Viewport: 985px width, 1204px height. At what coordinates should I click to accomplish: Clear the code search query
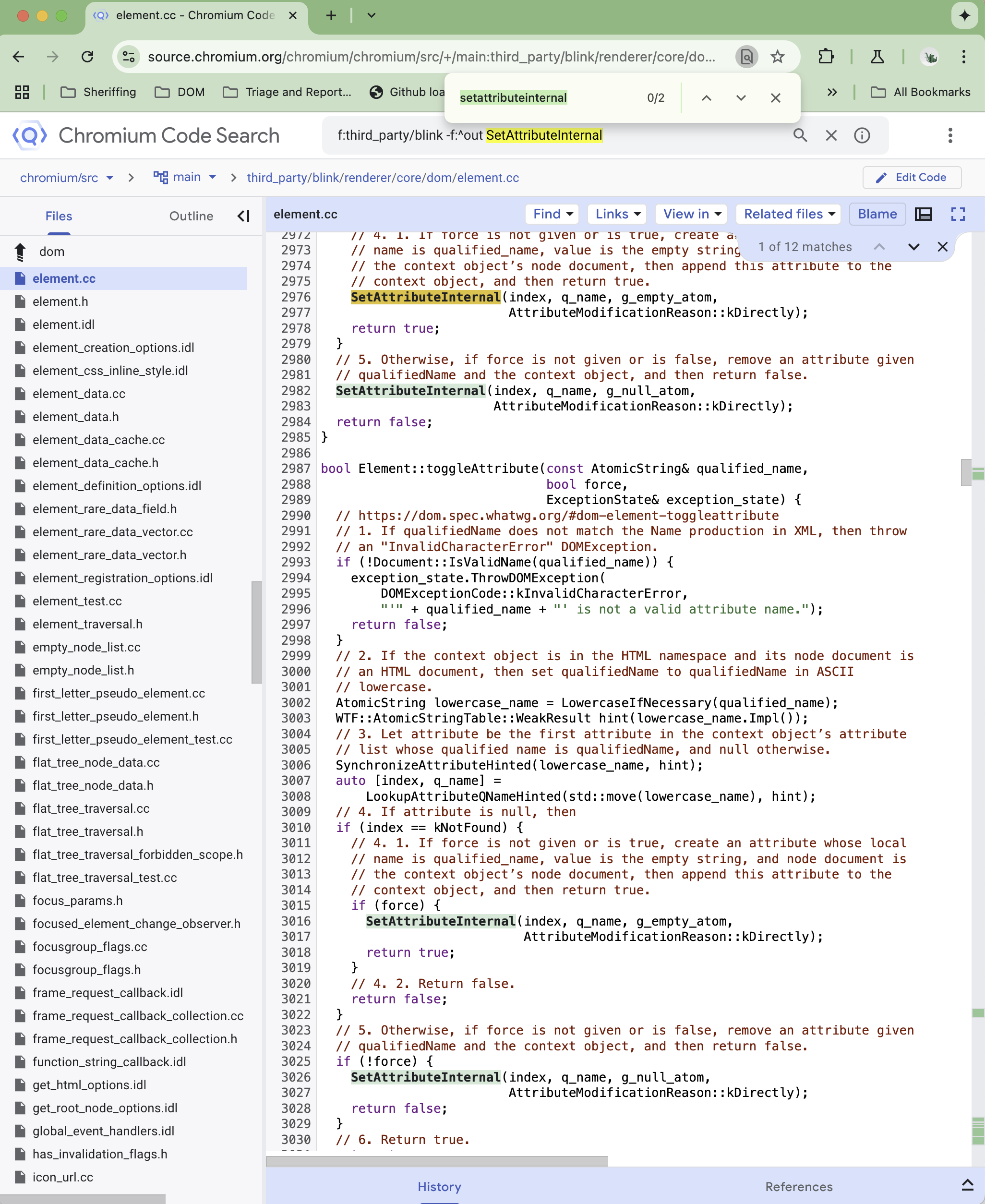coord(830,135)
